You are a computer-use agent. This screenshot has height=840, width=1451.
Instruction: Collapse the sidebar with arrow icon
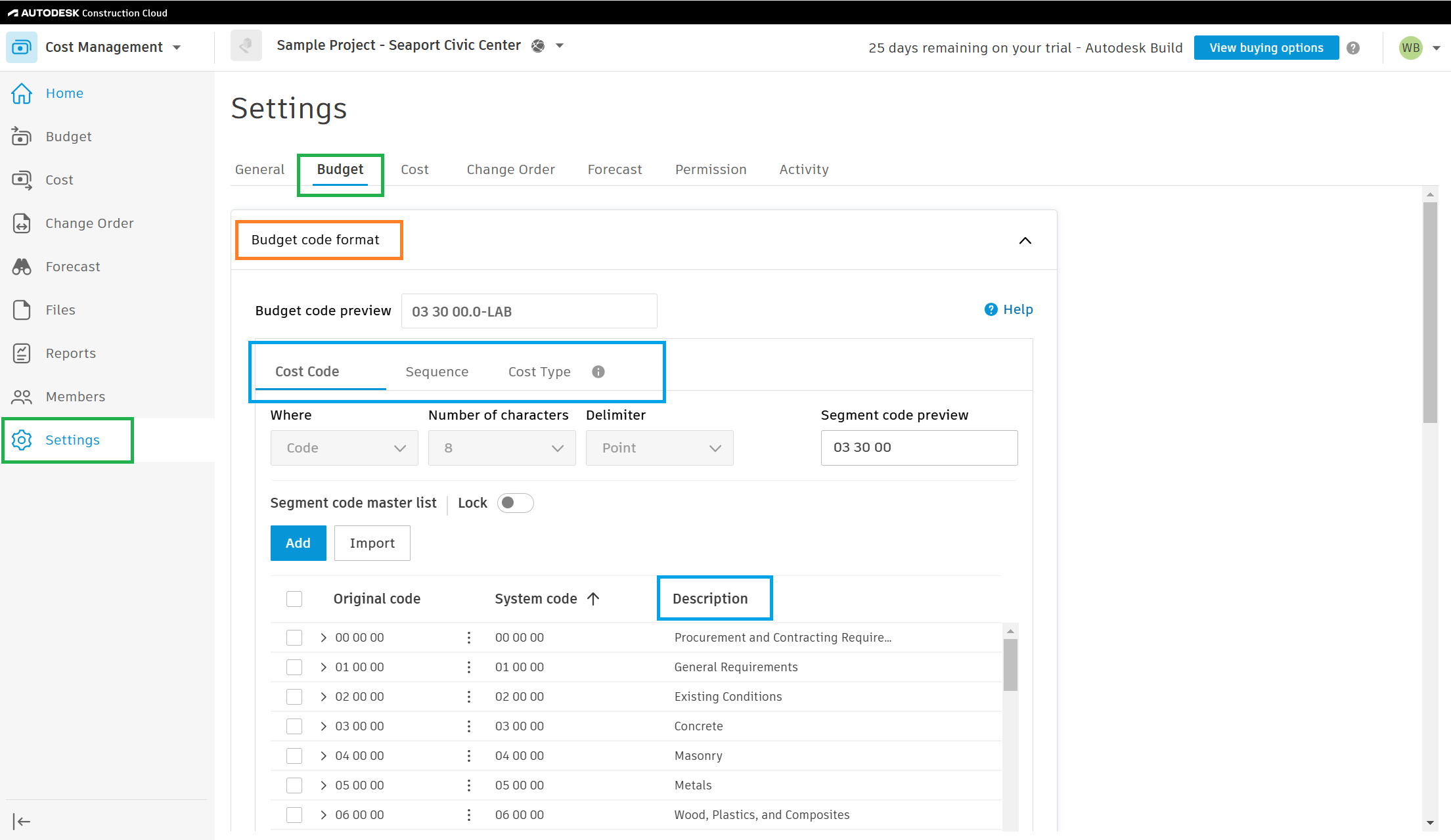pos(22,822)
